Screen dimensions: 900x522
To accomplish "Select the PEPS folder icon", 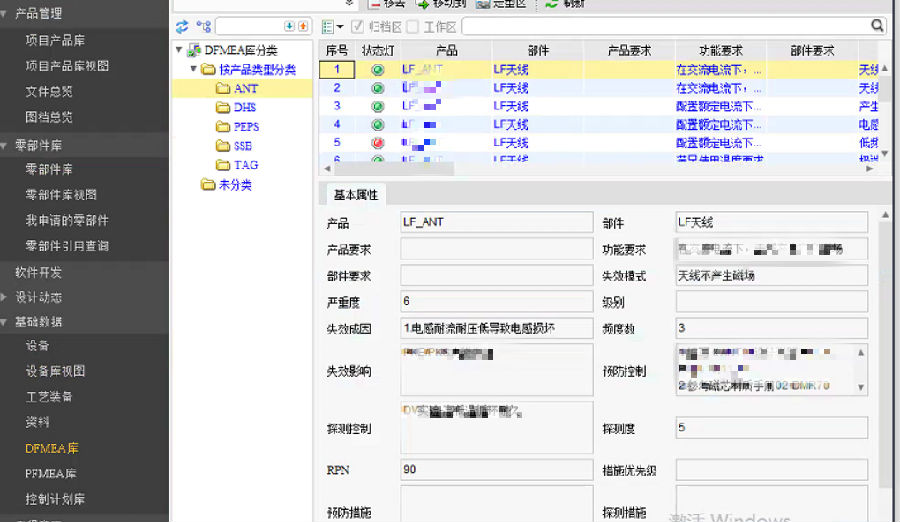I will click(x=224, y=127).
